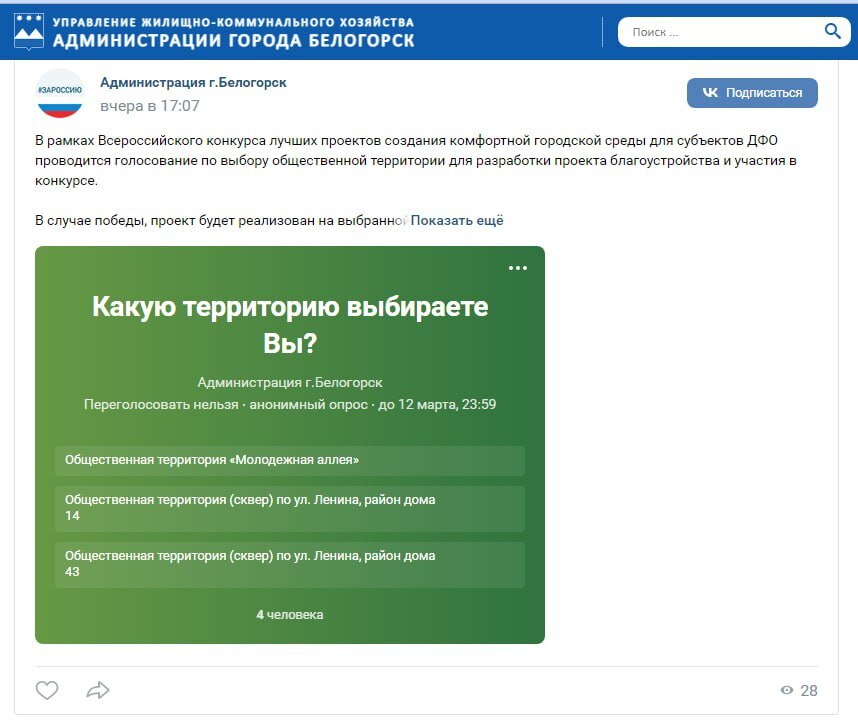The image size is (858, 724).
Task: Click the 4 человека voters count
Action: pyautogui.click(x=290, y=615)
